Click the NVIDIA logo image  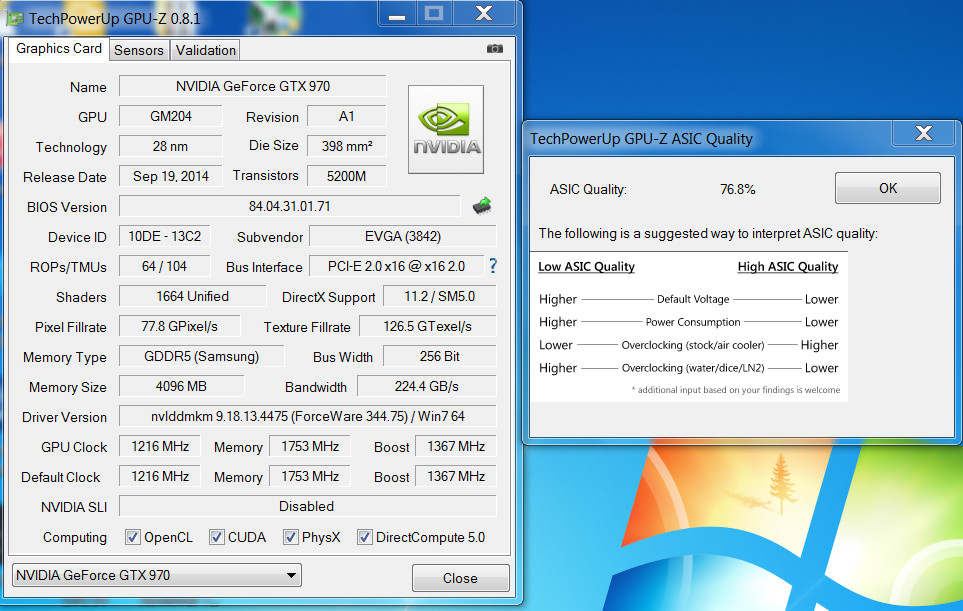coord(446,130)
